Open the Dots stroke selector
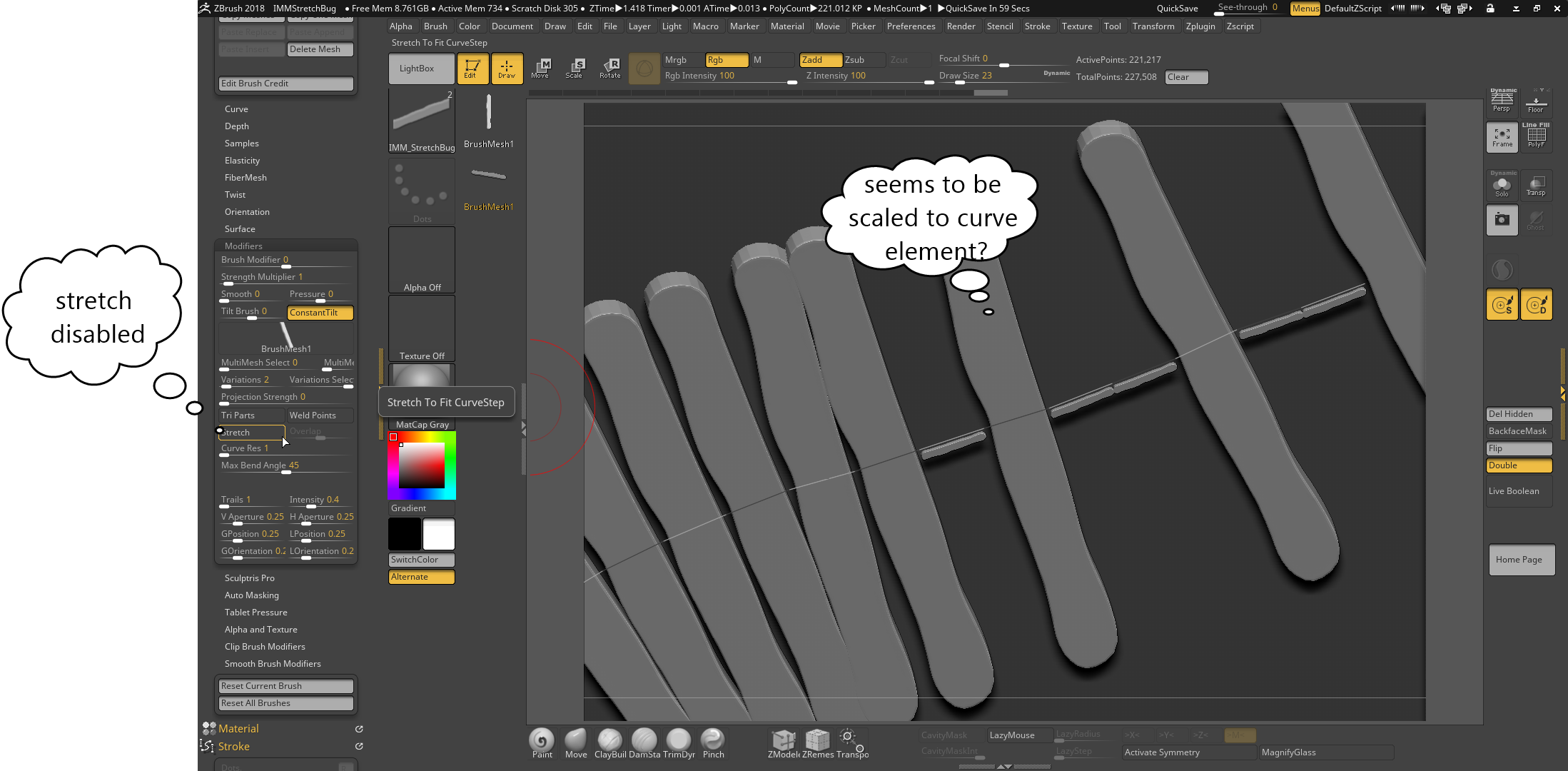 coord(422,191)
